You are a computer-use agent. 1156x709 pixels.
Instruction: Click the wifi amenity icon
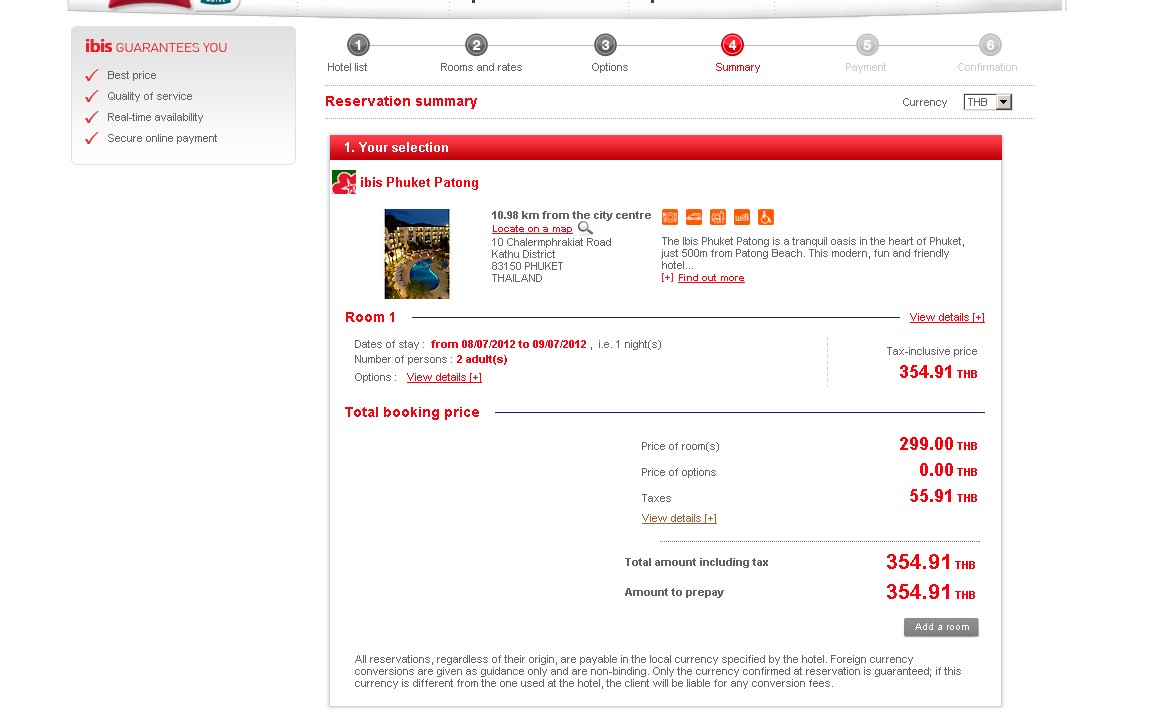pos(742,217)
